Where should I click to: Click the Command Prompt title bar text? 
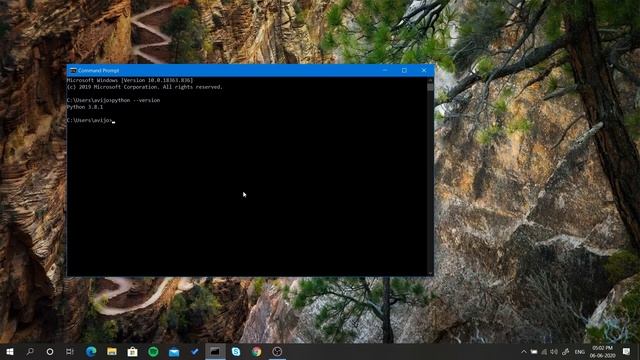pos(98,71)
